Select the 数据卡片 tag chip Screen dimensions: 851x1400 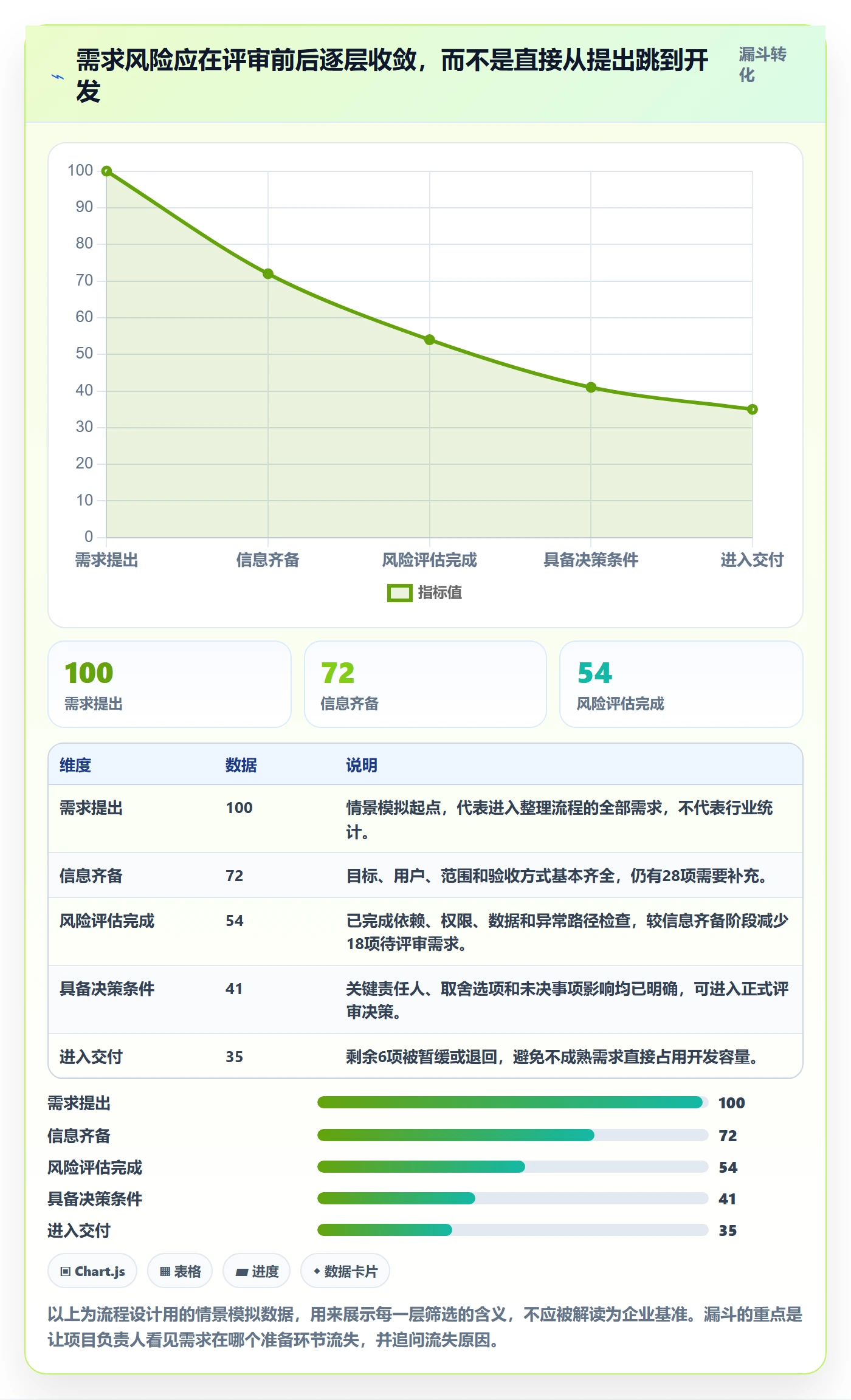pyautogui.click(x=345, y=1271)
